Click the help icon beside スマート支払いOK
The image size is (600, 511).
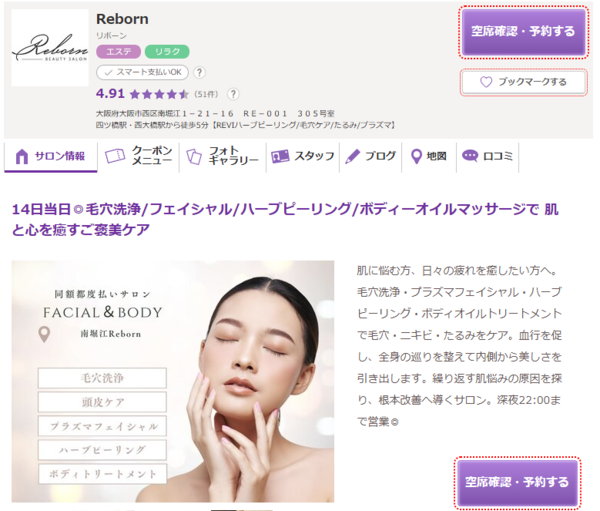point(199,72)
